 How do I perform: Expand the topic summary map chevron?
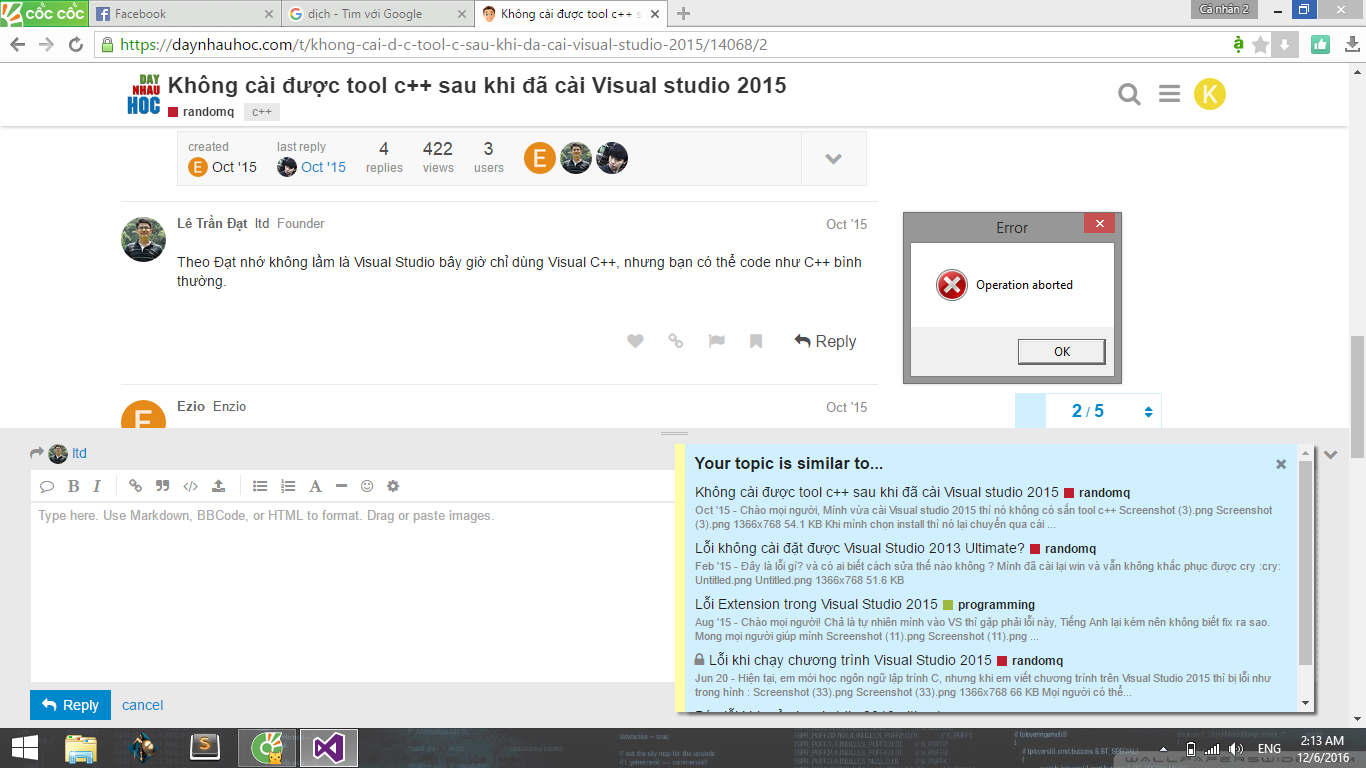pyautogui.click(x=833, y=159)
